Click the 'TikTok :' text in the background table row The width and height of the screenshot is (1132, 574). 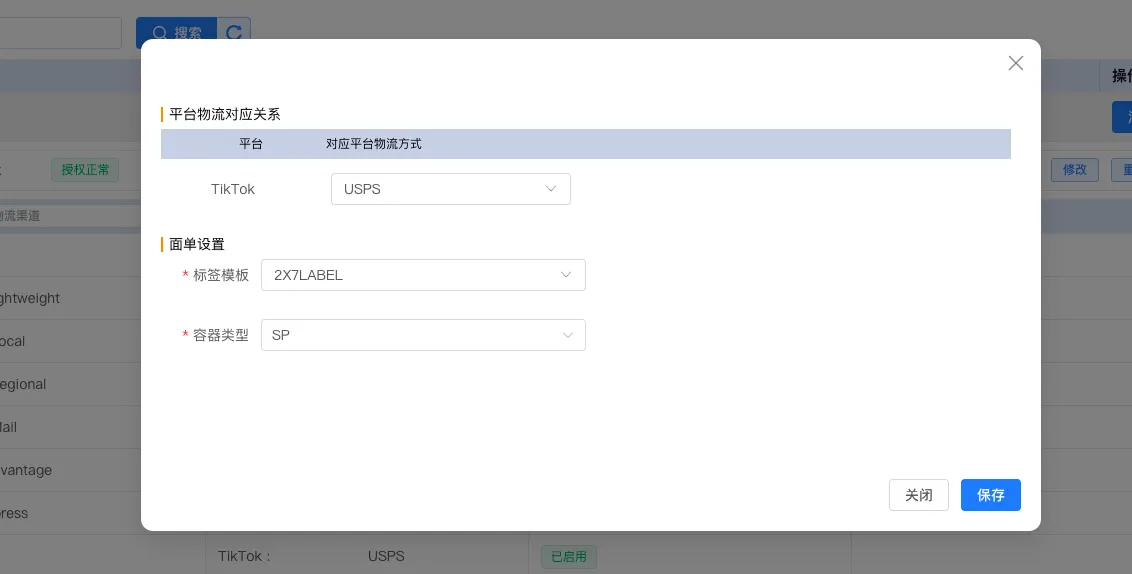244,556
